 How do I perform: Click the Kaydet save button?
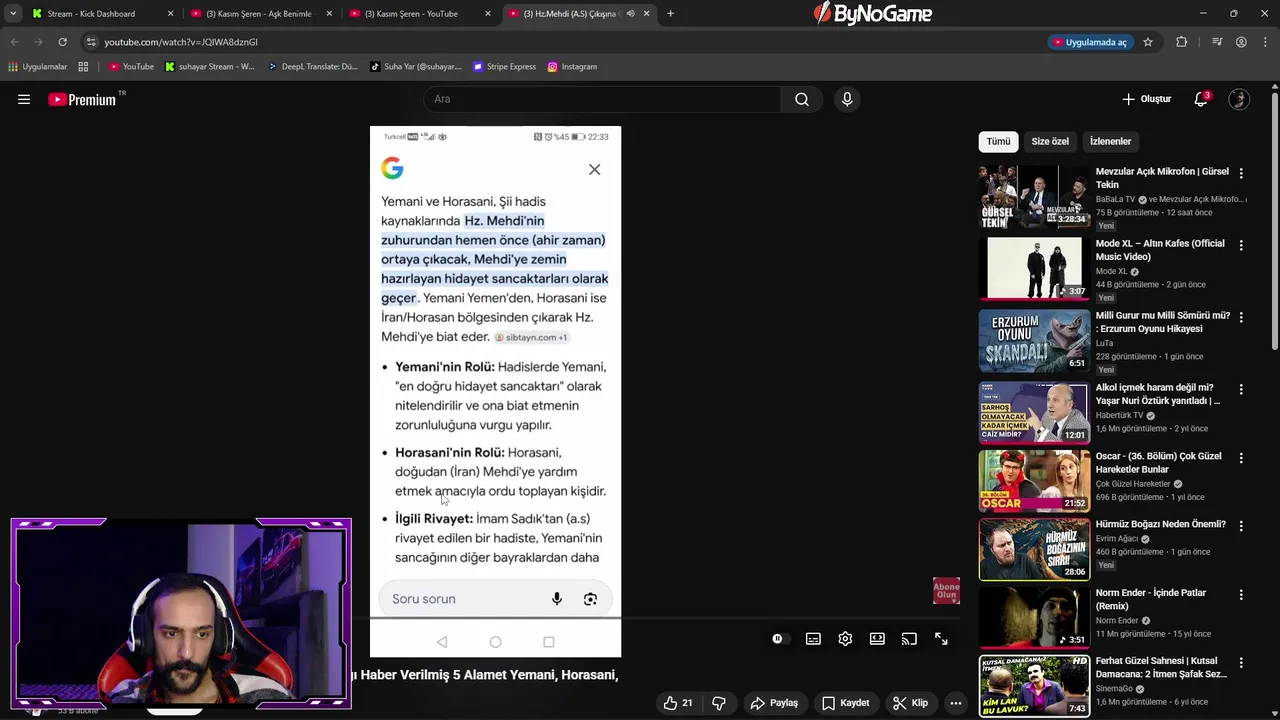[845, 703]
